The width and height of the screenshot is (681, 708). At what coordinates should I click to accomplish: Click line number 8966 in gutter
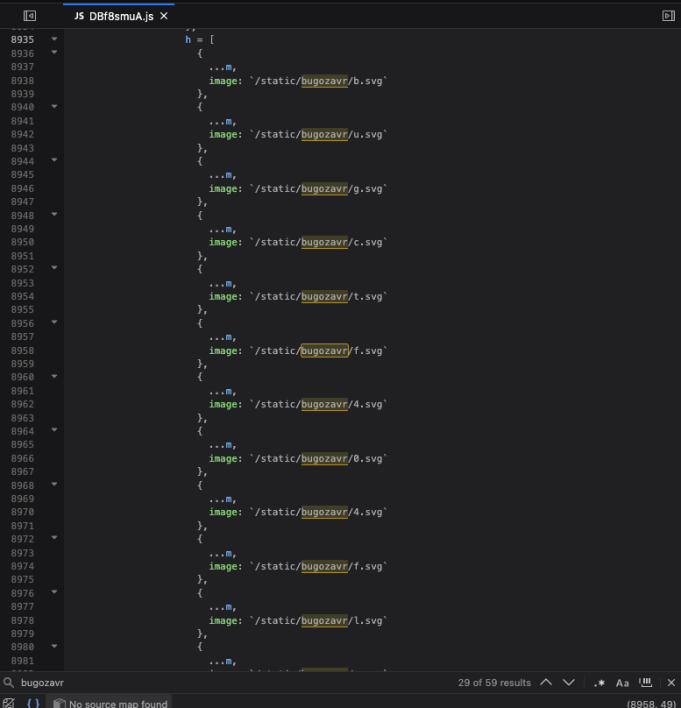click(x=22, y=459)
